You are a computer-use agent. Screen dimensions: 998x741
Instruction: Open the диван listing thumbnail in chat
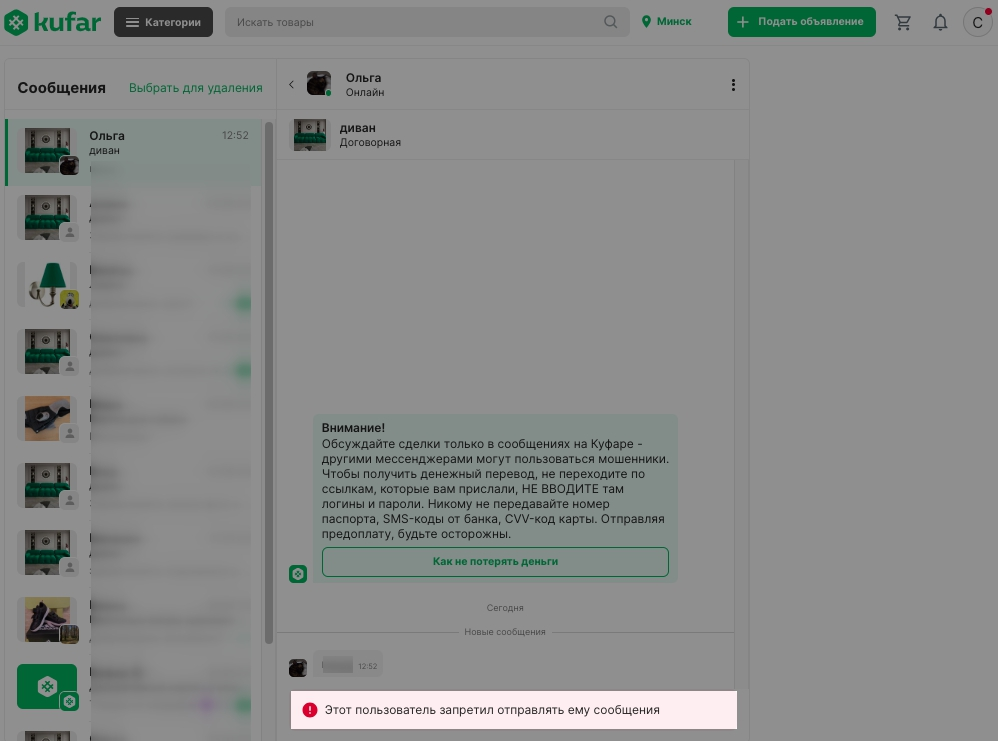[310, 135]
